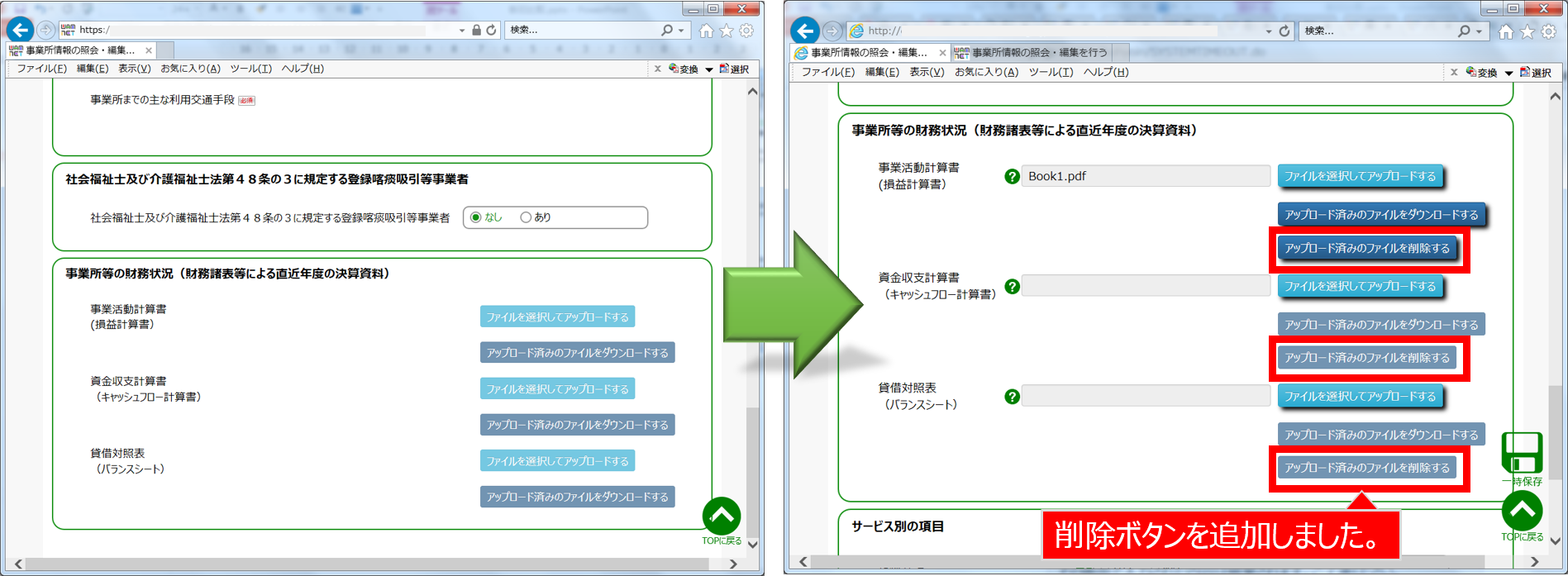Click Book1.pdf file name field
This screenshot has height=576, width=1568.
click(x=1146, y=176)
